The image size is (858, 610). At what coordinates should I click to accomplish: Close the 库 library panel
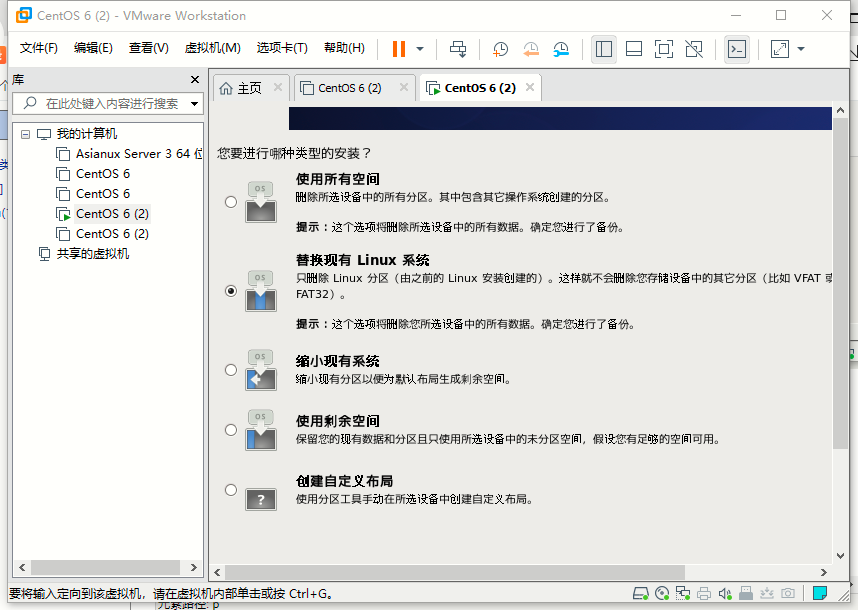pyautogui.click(x=195, y=80)
